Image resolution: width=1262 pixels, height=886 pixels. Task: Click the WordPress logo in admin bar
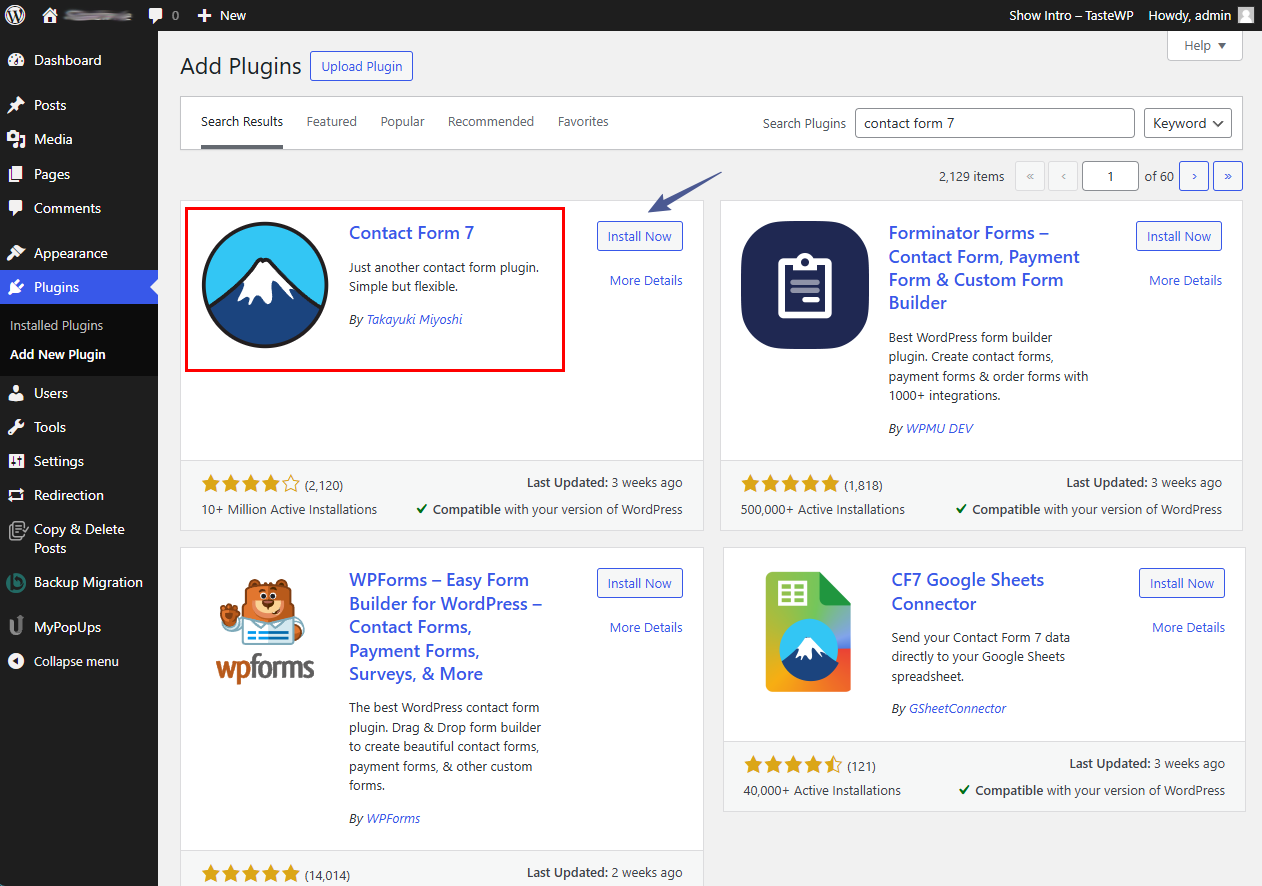[15, 15]
